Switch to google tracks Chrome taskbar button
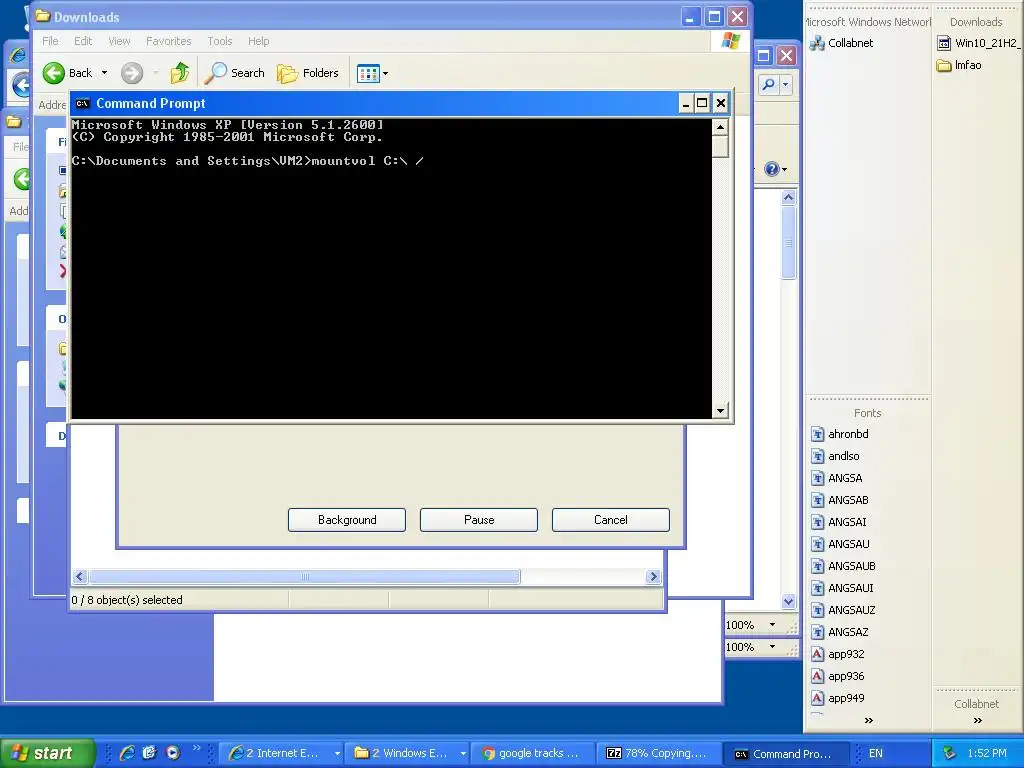Screen dimensions: 1024x768 [532, 753]
